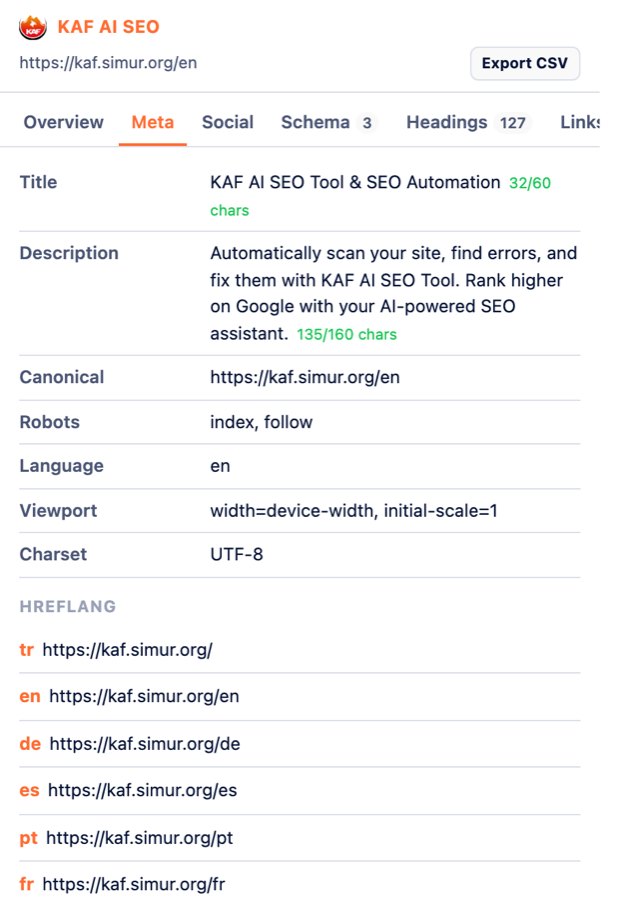Open the fr hreflang URL

click(134, 884)
